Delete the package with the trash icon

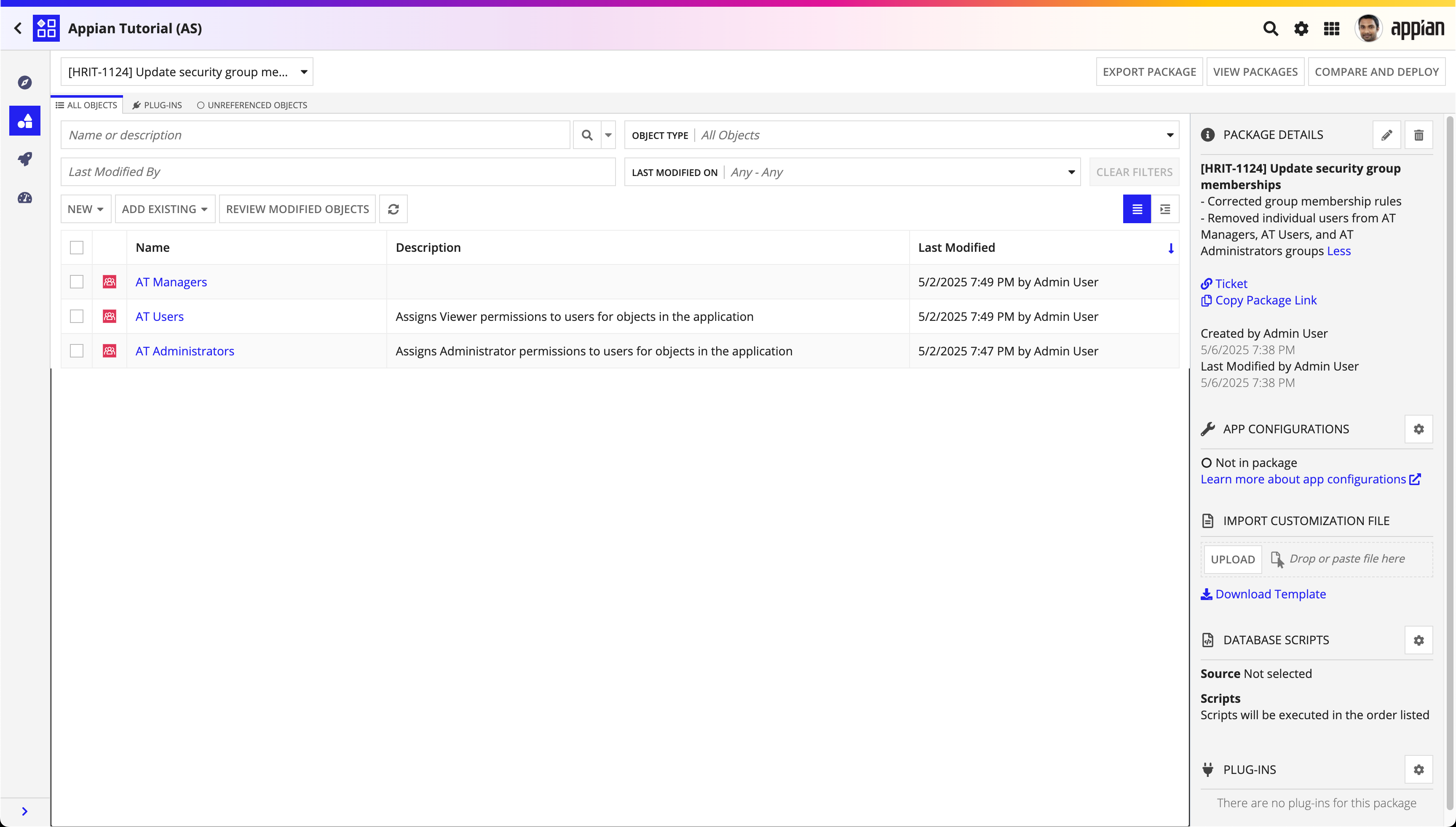pyautogui.click(x=1419, y=135)
